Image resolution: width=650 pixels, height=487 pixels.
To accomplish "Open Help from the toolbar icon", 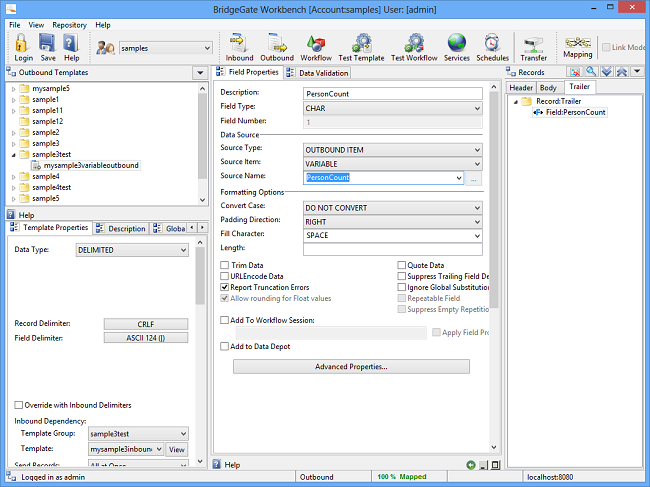I will [x=71, y=43].
